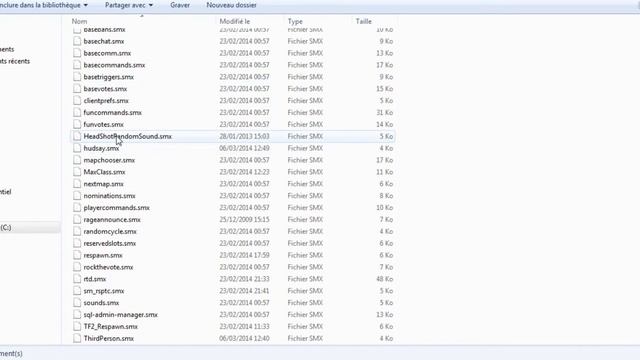Select file name clientprefs.smx
The height and width of the screenshot is (360, 640).
[106, 100]
